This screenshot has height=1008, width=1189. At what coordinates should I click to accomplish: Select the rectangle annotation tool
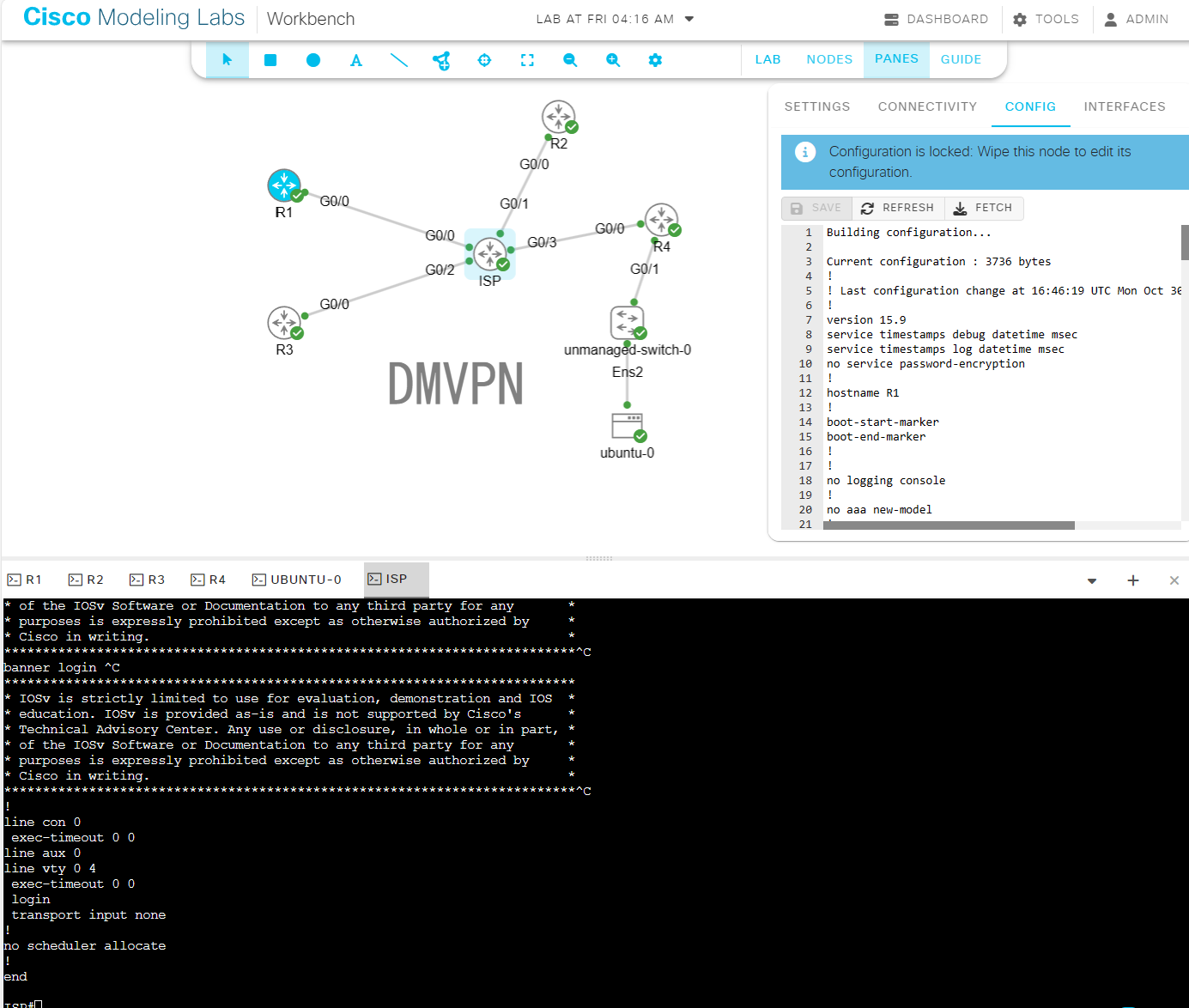coord(270,60)
